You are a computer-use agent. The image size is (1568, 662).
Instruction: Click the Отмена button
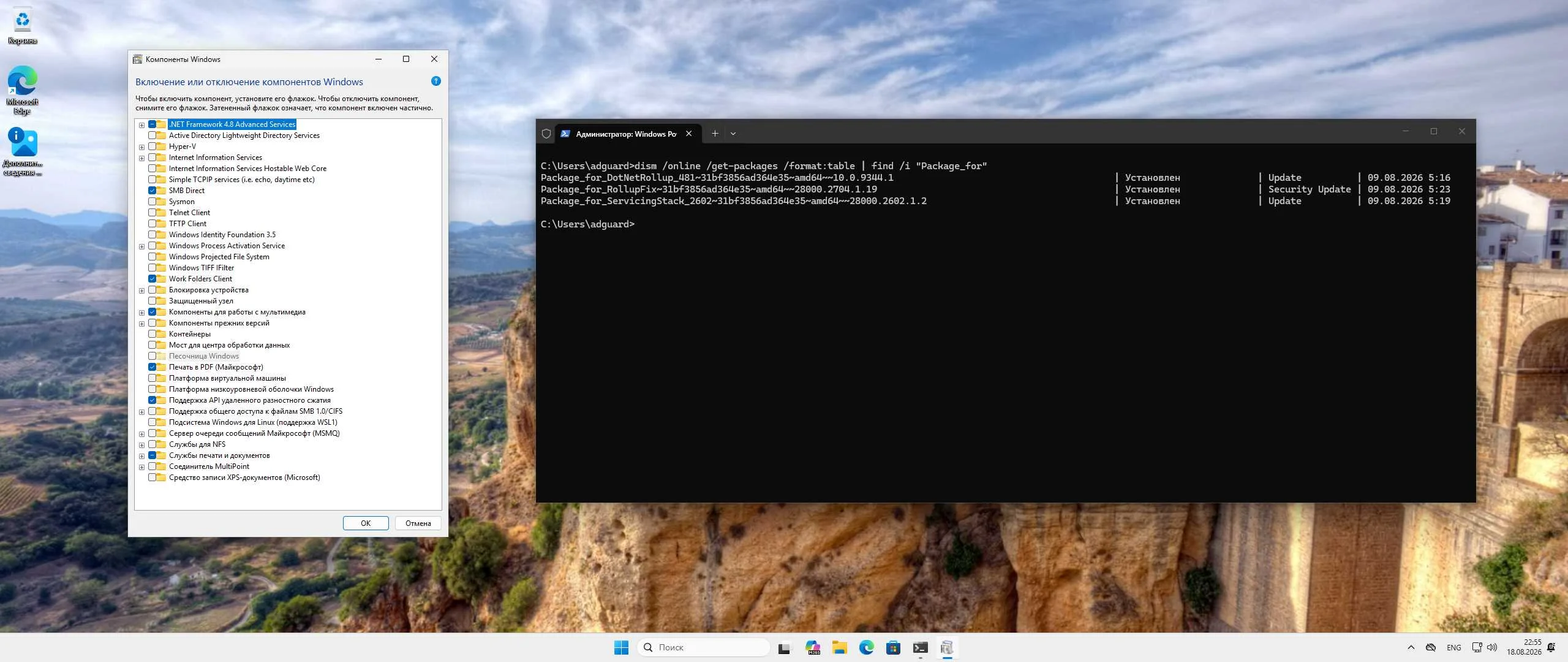click(418, 523)
